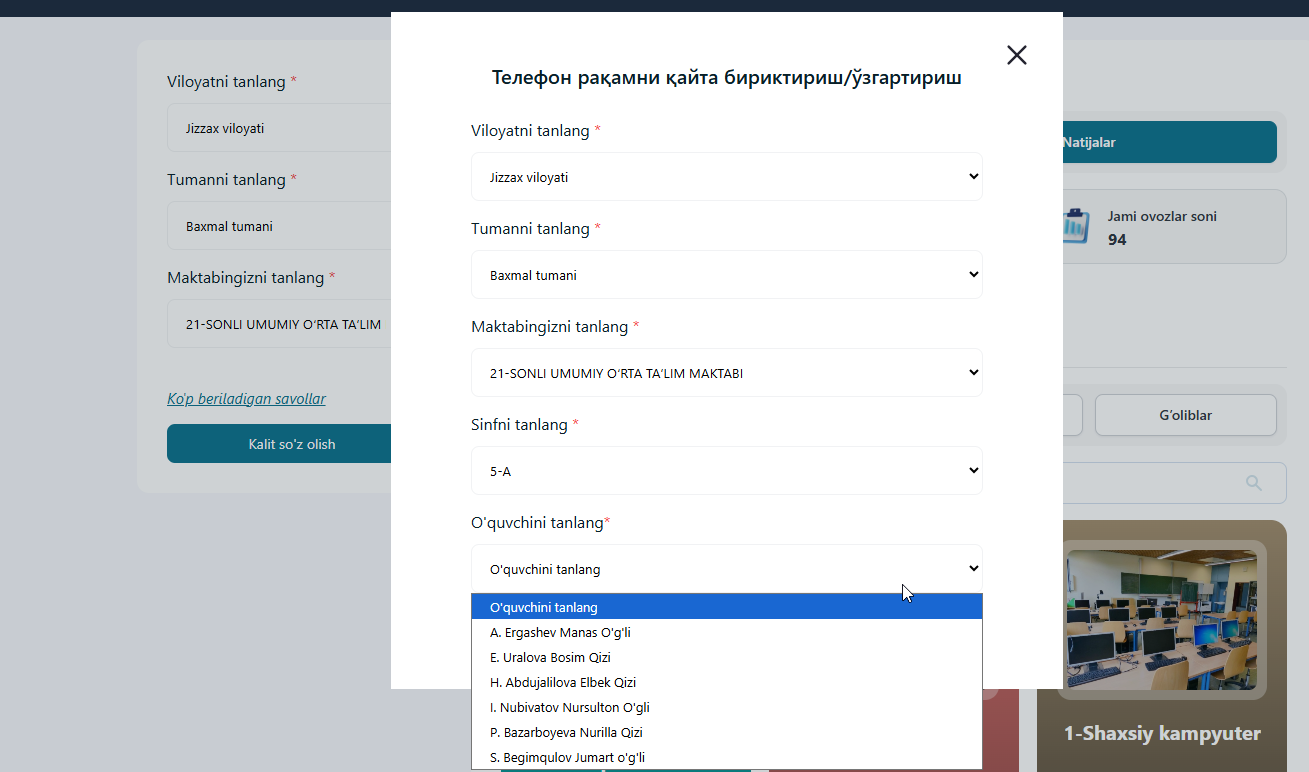Image resolution: width=1309 pixels, height=772 pixels.
Task: Click the 1-Shaxsiy kampyuter card title
Action: coord(1162,734)
